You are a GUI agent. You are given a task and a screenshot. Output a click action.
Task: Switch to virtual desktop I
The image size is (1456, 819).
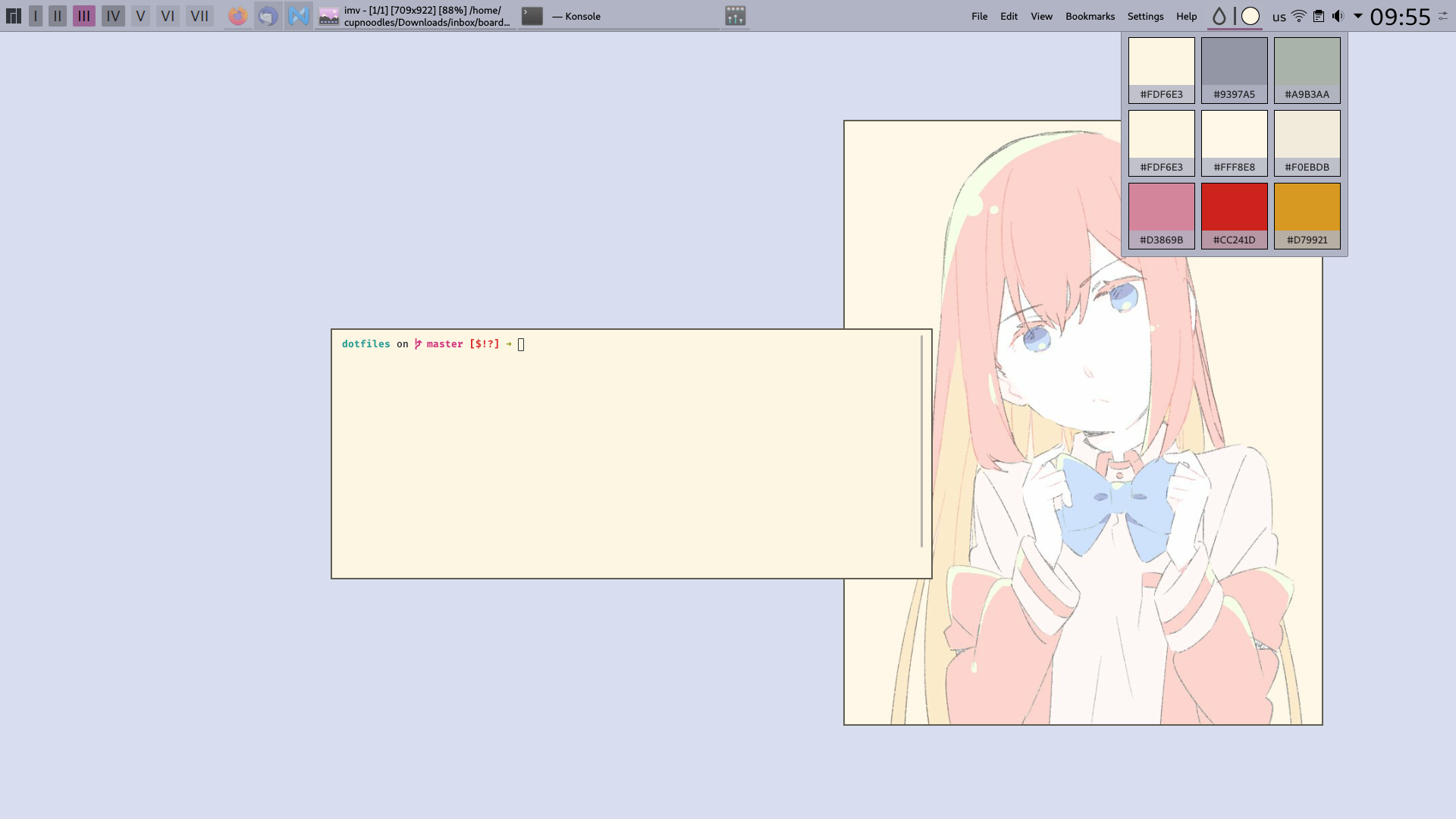point(36,16)
